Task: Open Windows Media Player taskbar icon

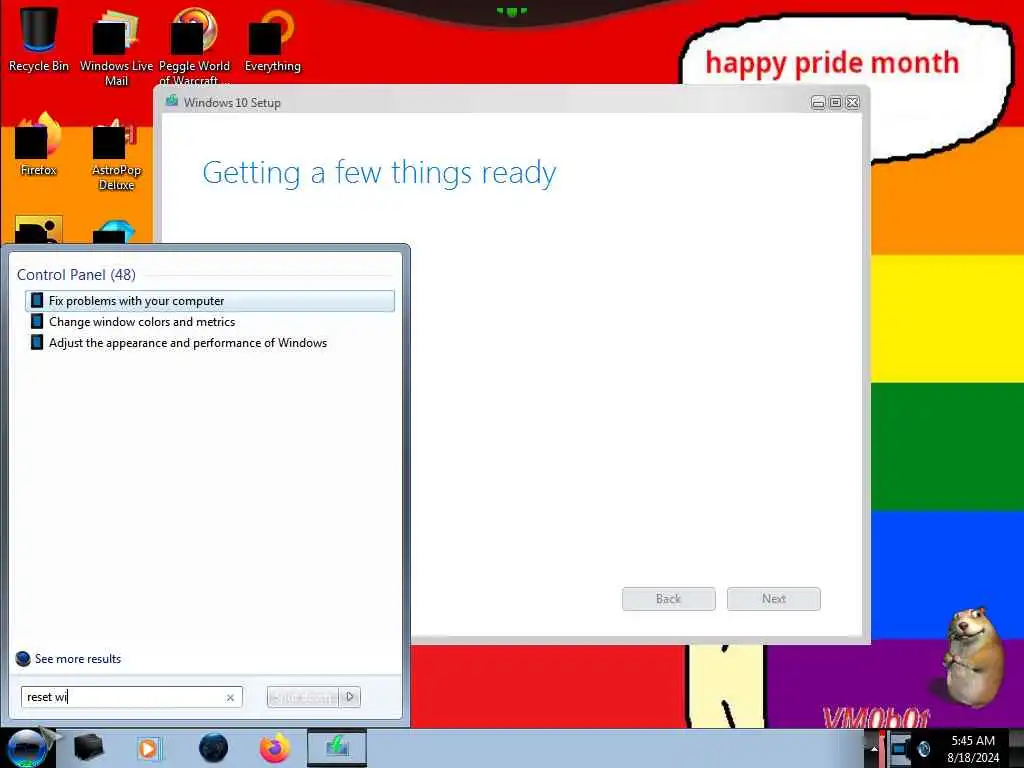Action: 149,748
